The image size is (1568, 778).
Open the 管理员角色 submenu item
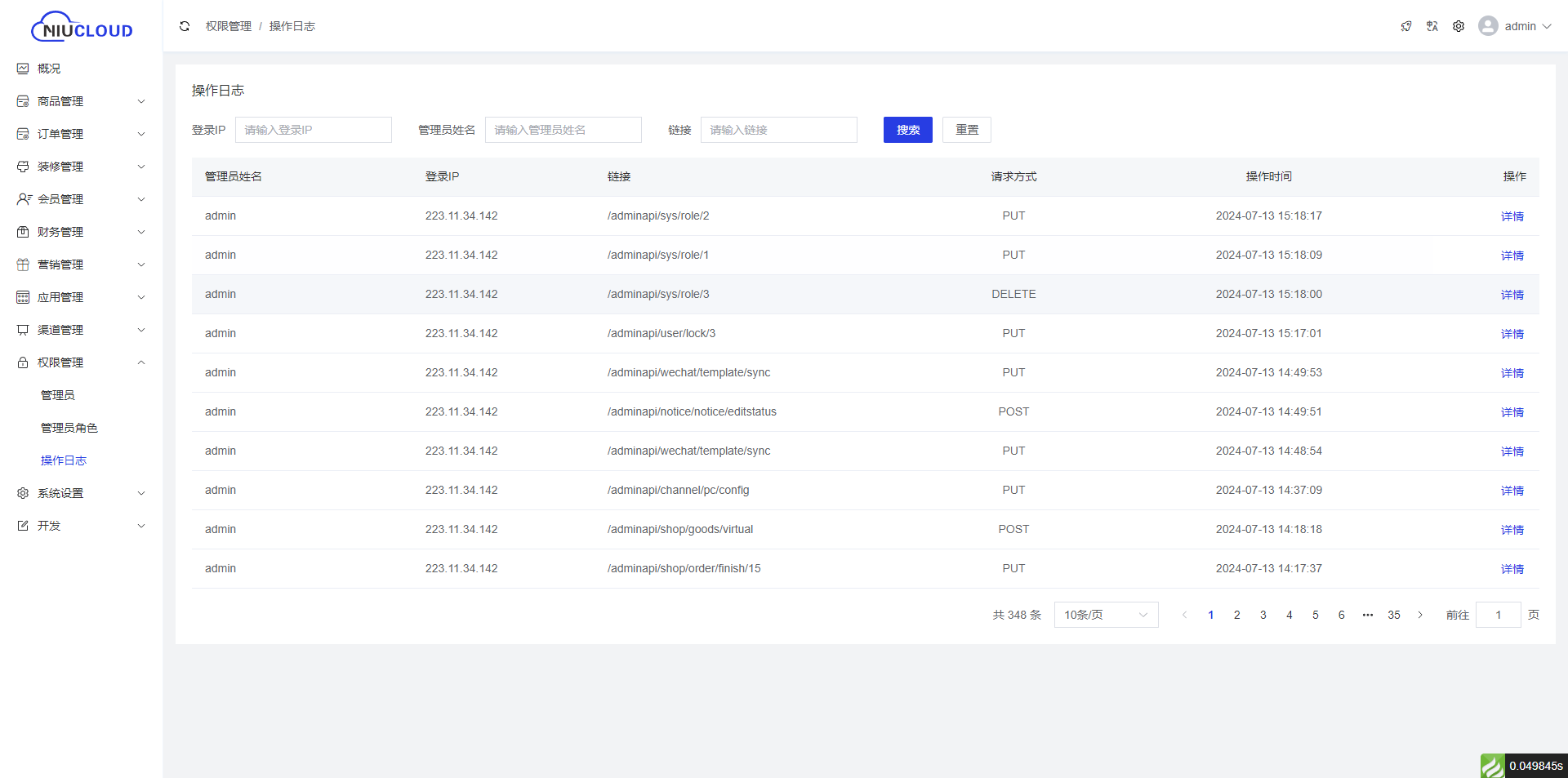(69, 428)
